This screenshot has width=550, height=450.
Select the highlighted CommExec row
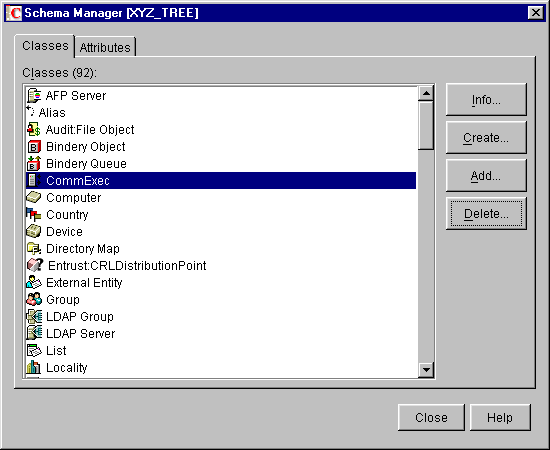click(x=221, y=180)
